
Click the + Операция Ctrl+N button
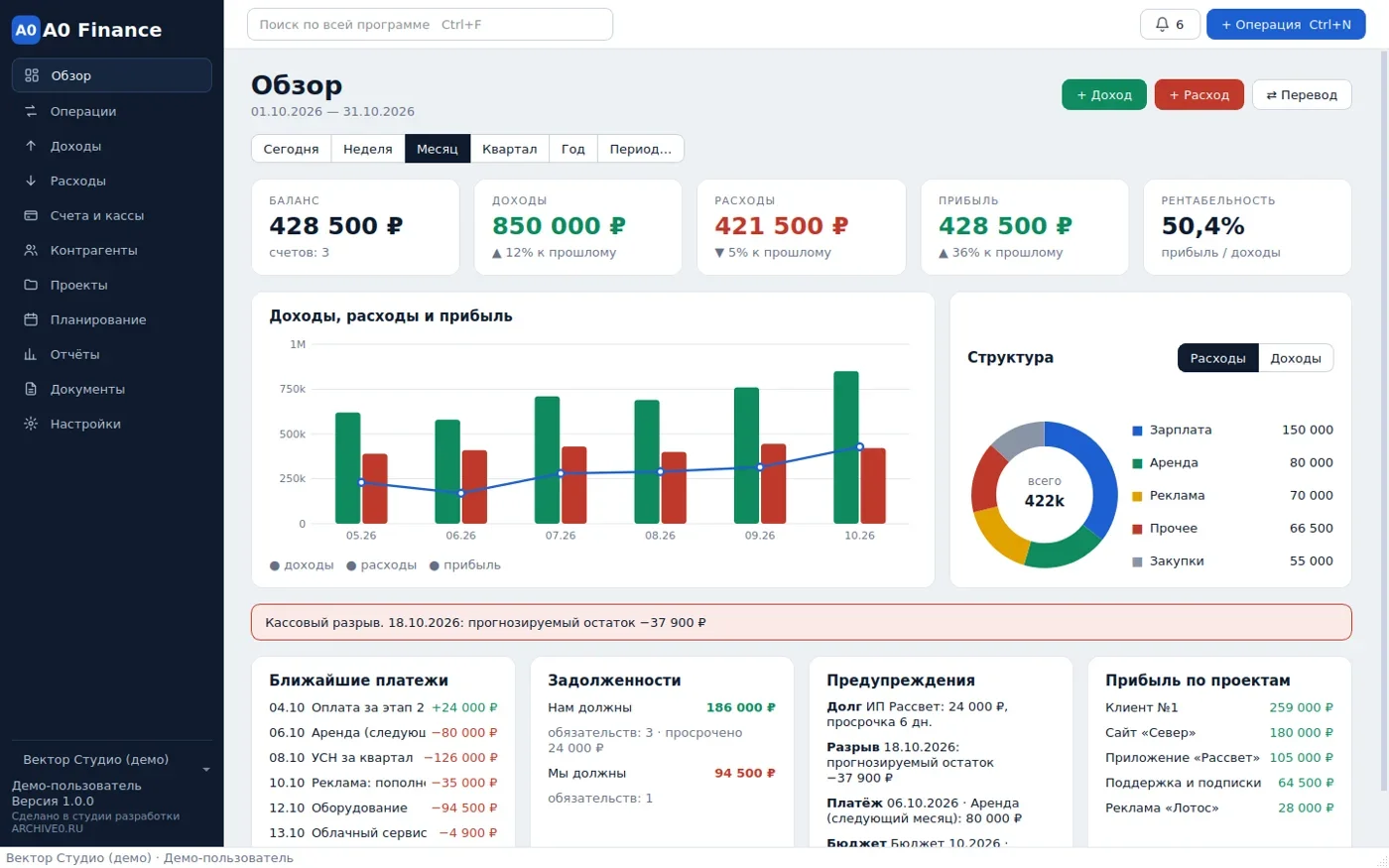coord(1286,25)
